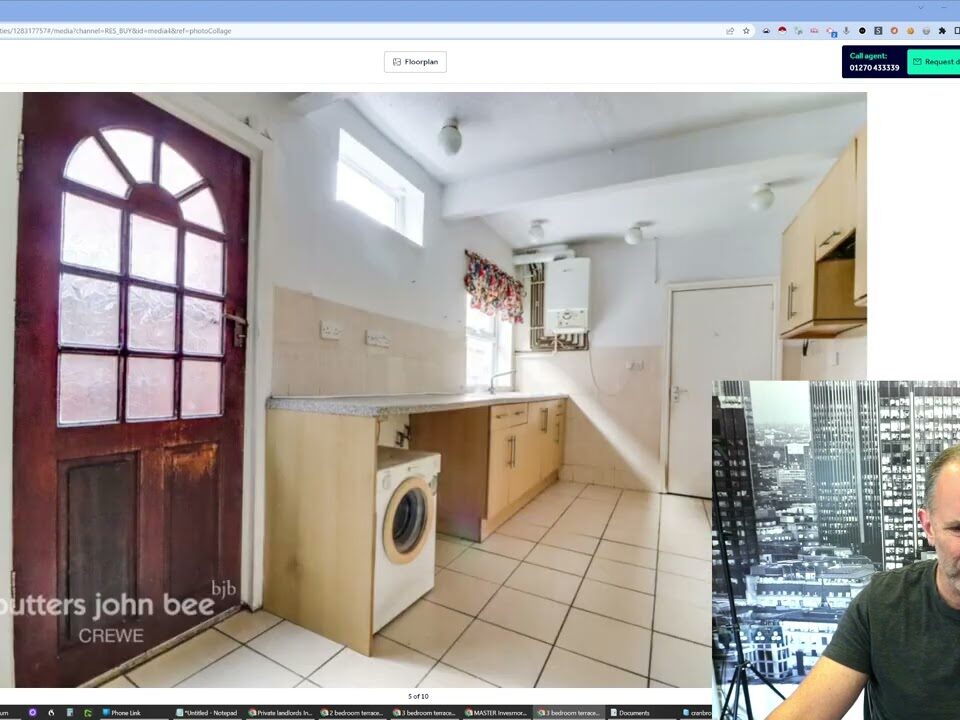Click the red and white ball extension icon
This screenshot has width=960, height=720.
(x=781, y=31)
